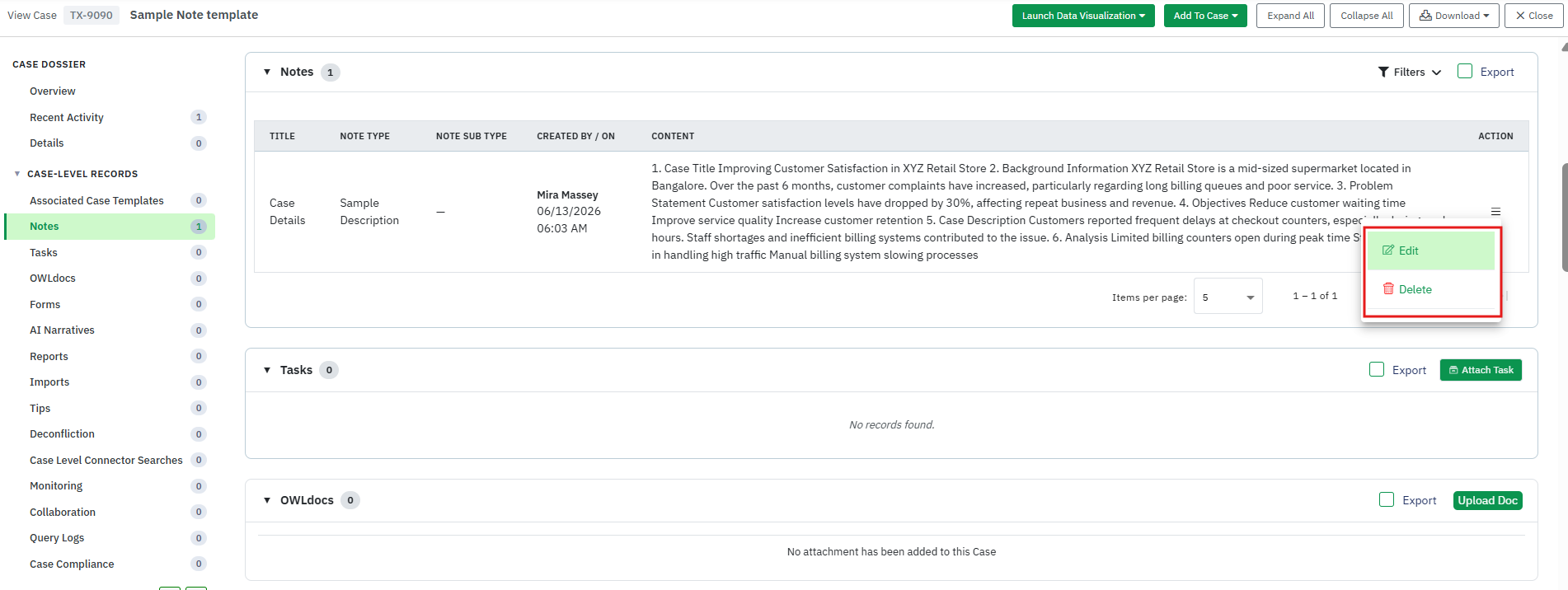Open Associated Case Templates in sidebar
This screenshot has width=1568, height=590.
pyautogui.click(x=96, y=201)
